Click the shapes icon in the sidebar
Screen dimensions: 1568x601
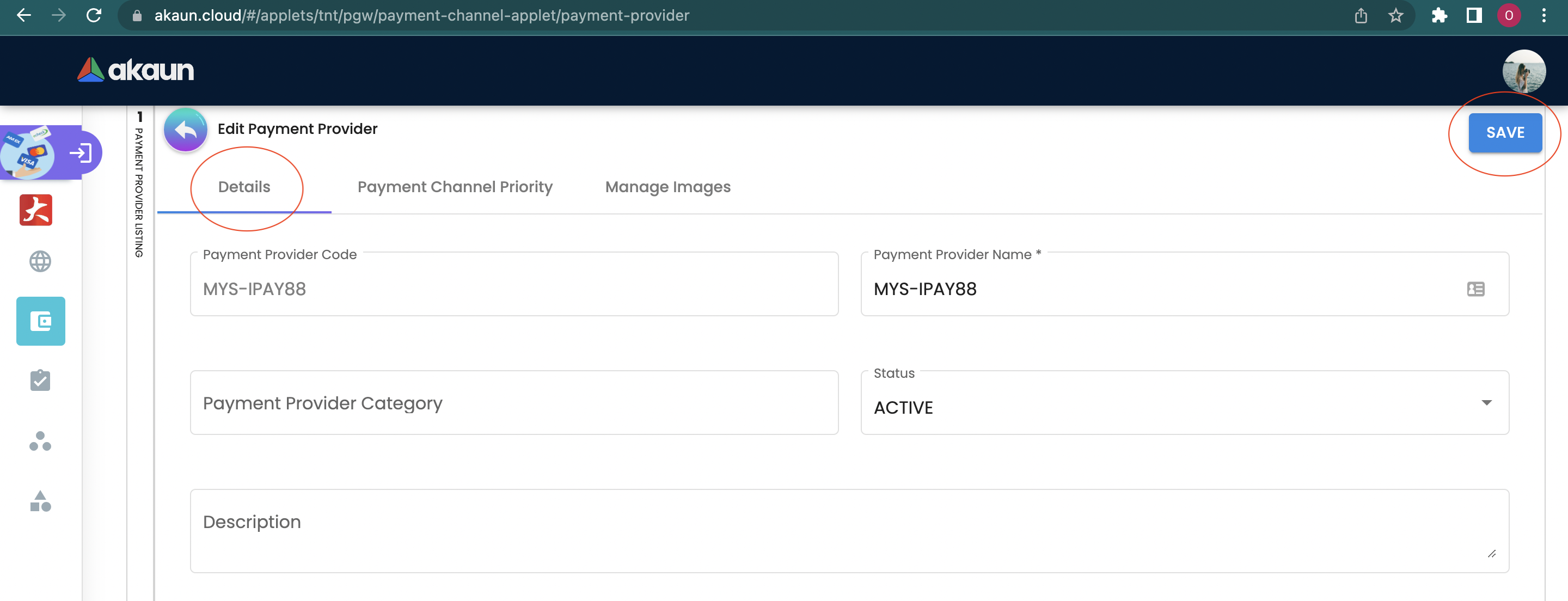(40, 501)
